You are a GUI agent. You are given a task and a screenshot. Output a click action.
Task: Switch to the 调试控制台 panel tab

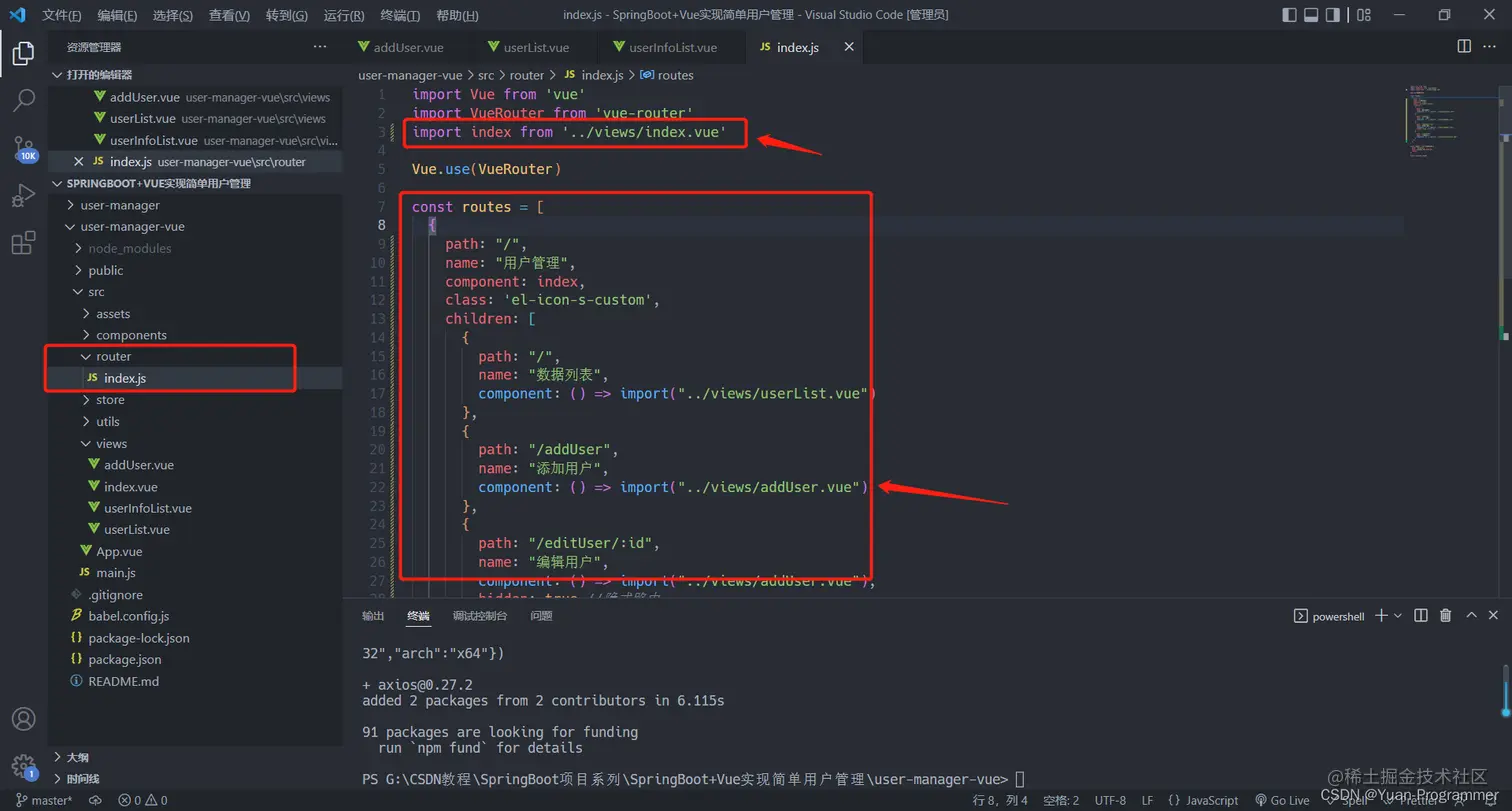[x=479, y=616]
